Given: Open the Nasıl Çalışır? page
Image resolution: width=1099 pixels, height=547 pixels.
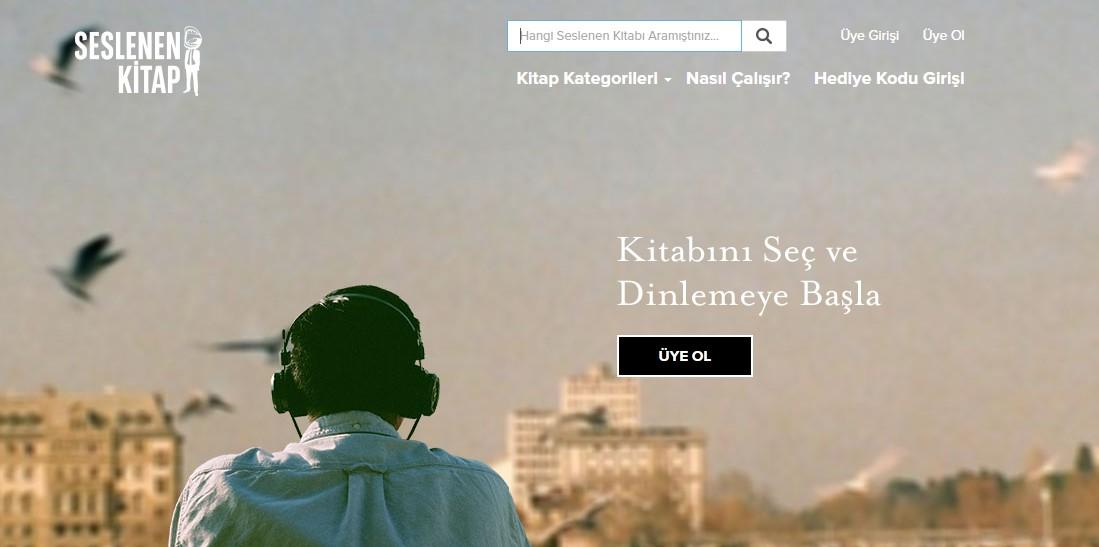Looking at the screenshot, I should [737, 79].
